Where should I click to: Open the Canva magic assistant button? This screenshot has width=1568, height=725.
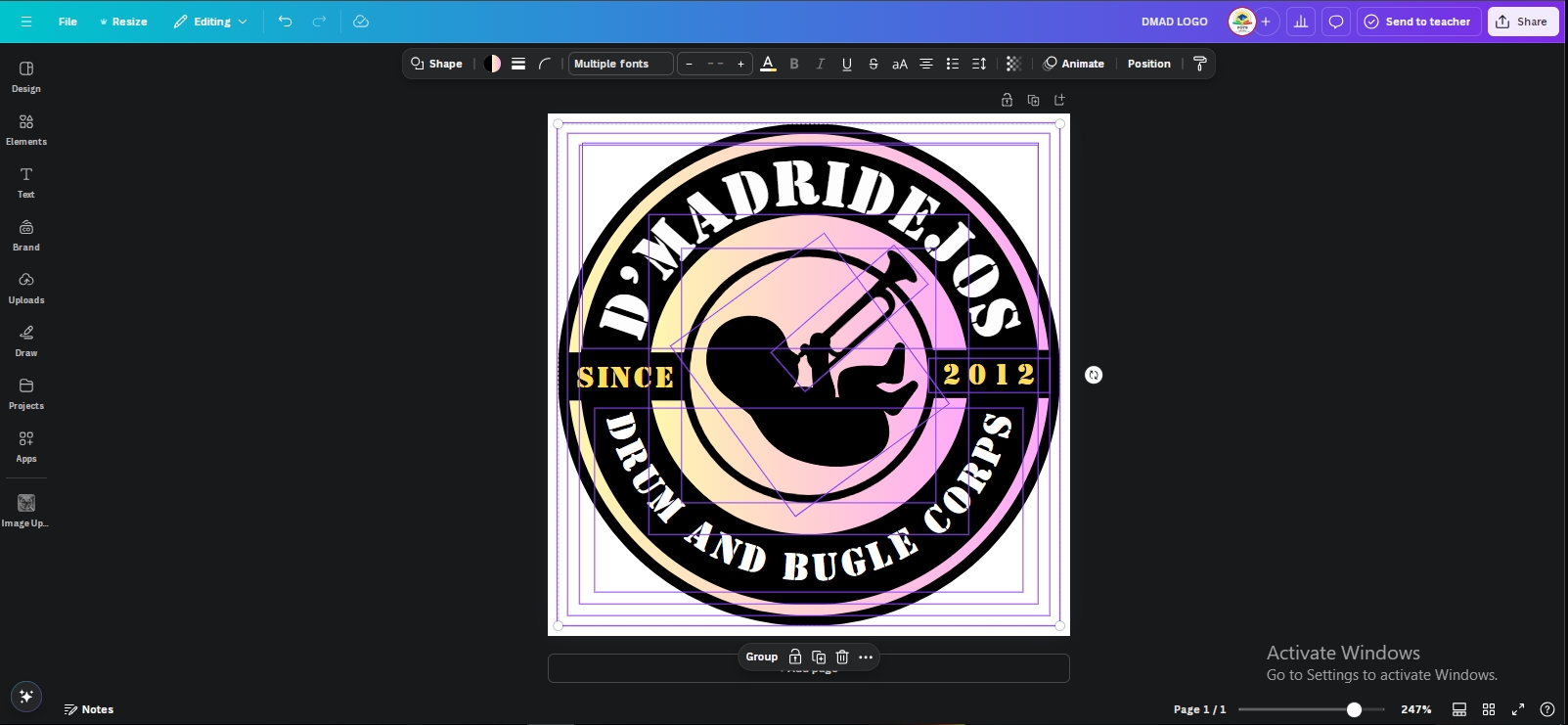pos(26,697)
